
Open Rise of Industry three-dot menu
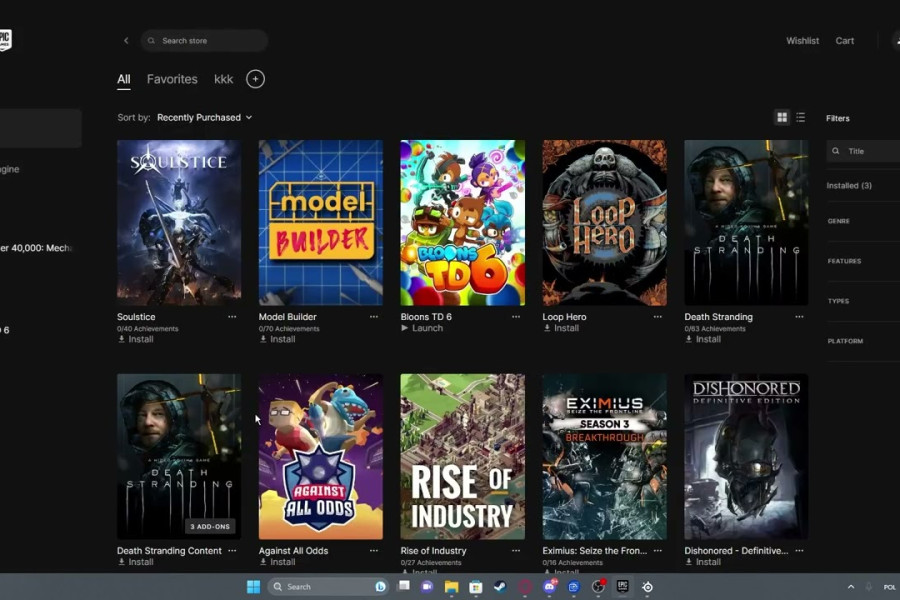515,551
